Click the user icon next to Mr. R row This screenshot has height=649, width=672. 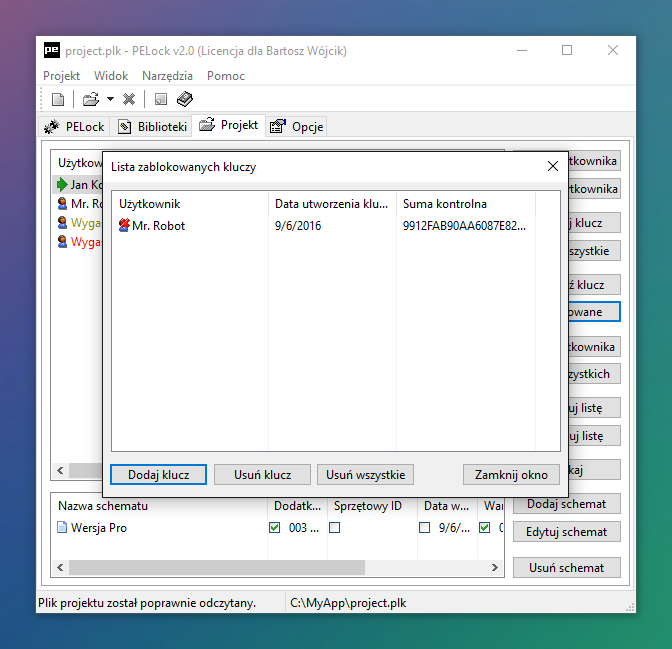tap(63, 203)
